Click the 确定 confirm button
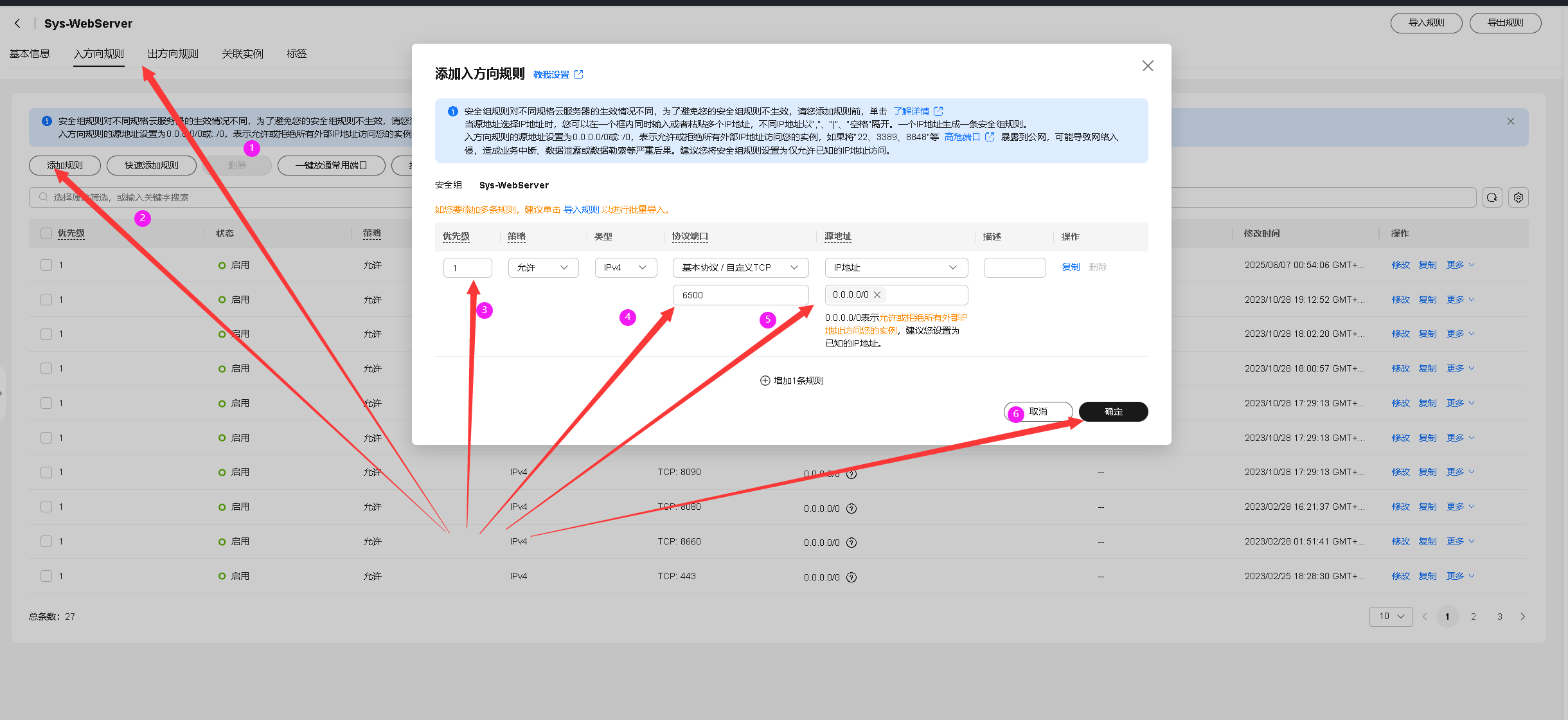The image size is (1568, 720). [x=1113, y=412]
